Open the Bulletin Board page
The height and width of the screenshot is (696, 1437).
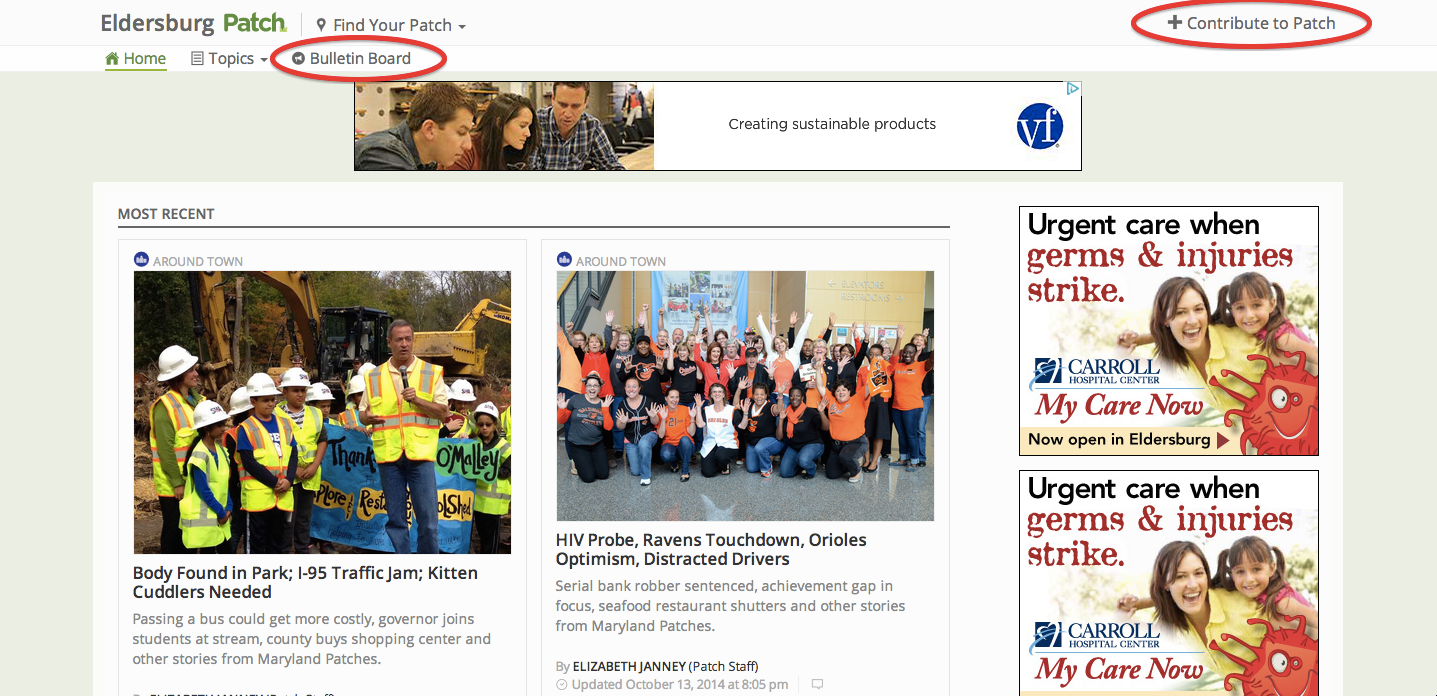point(360,59)
